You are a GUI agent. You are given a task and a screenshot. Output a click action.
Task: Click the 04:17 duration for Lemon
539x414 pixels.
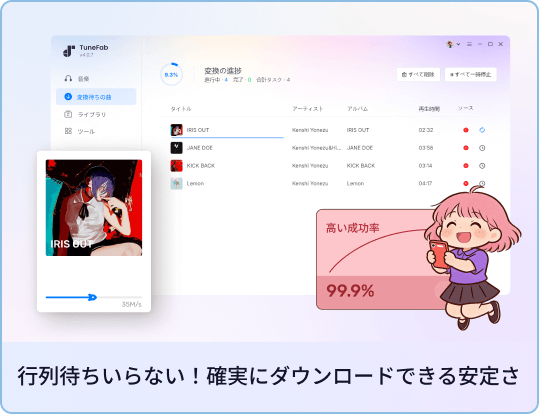(425, 183)
